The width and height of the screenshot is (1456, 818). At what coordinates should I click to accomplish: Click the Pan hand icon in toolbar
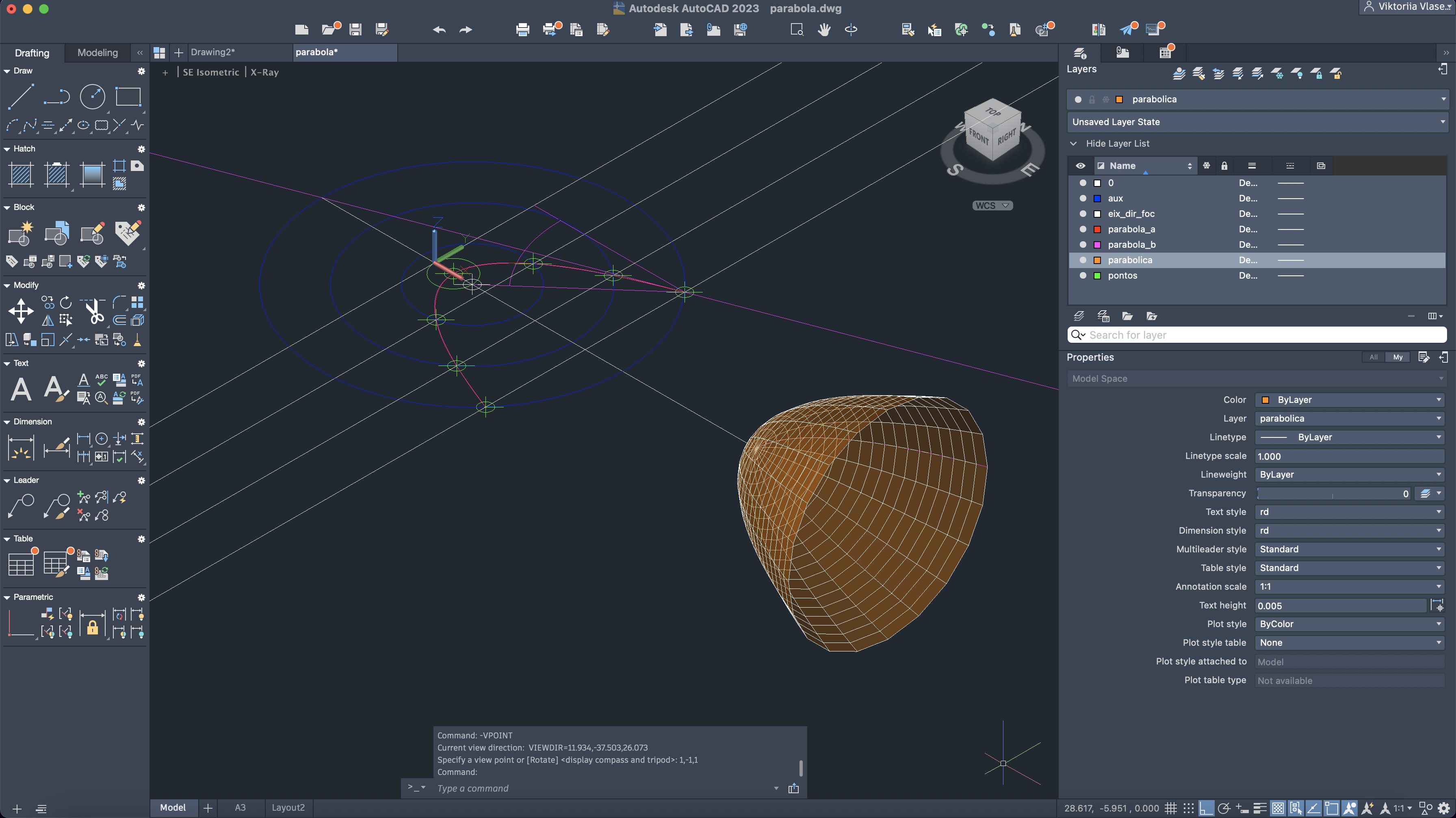(x=823, y=29)
